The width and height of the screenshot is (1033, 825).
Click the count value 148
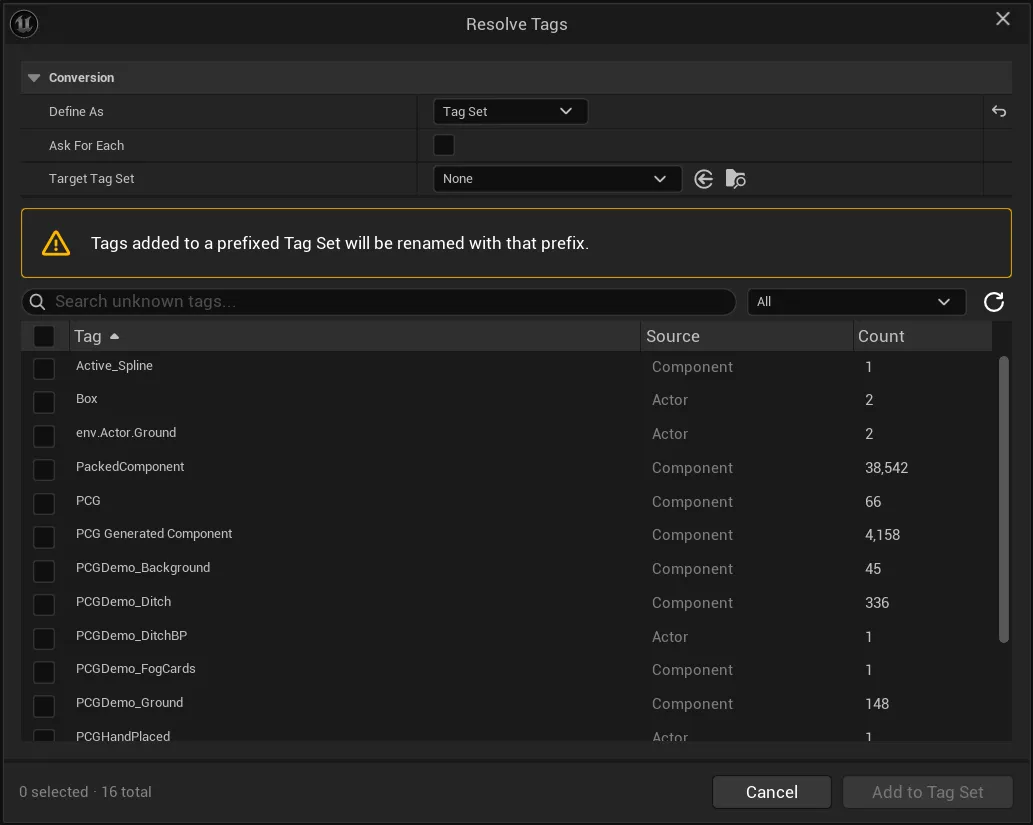[877, 704]
